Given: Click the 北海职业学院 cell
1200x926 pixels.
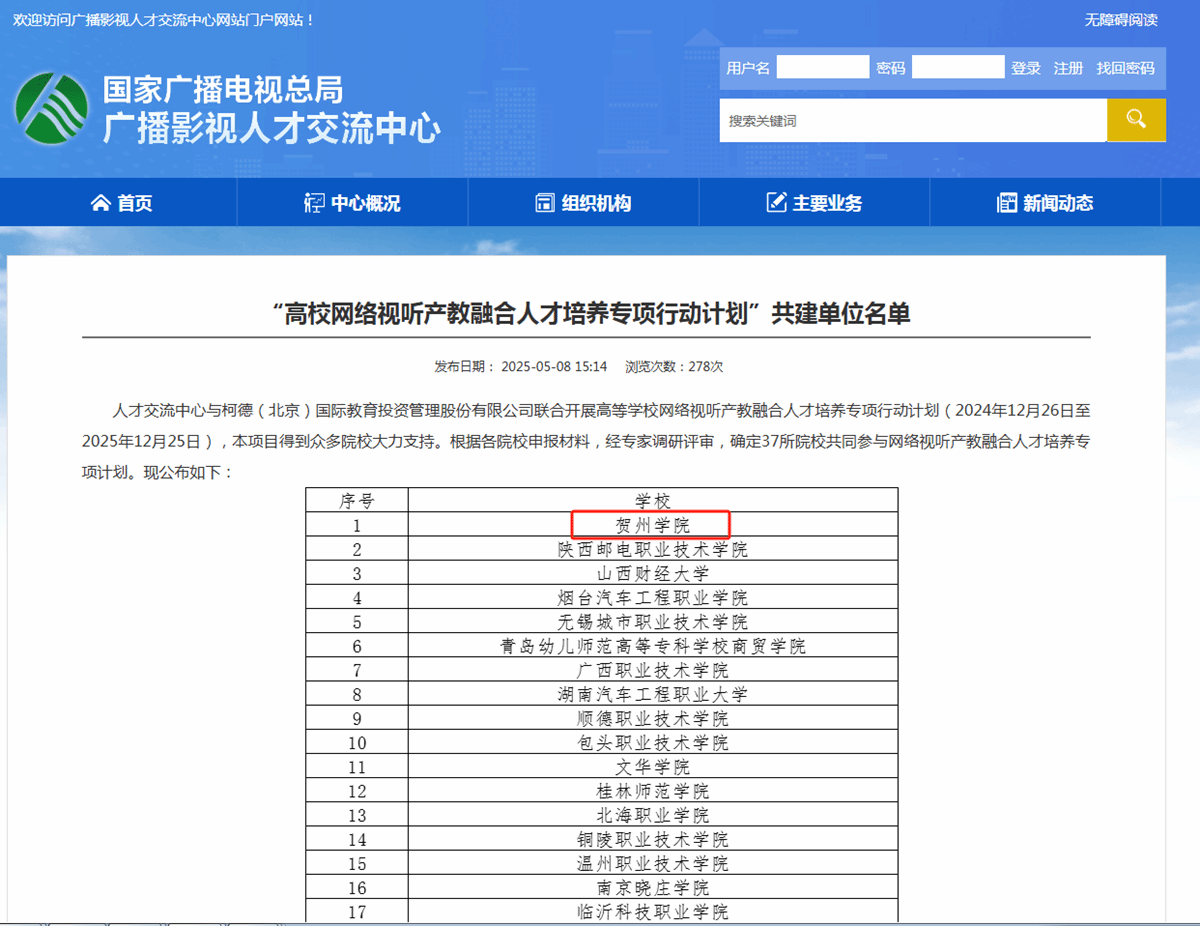Looking at the screenshot, I should tap(653, 815).
